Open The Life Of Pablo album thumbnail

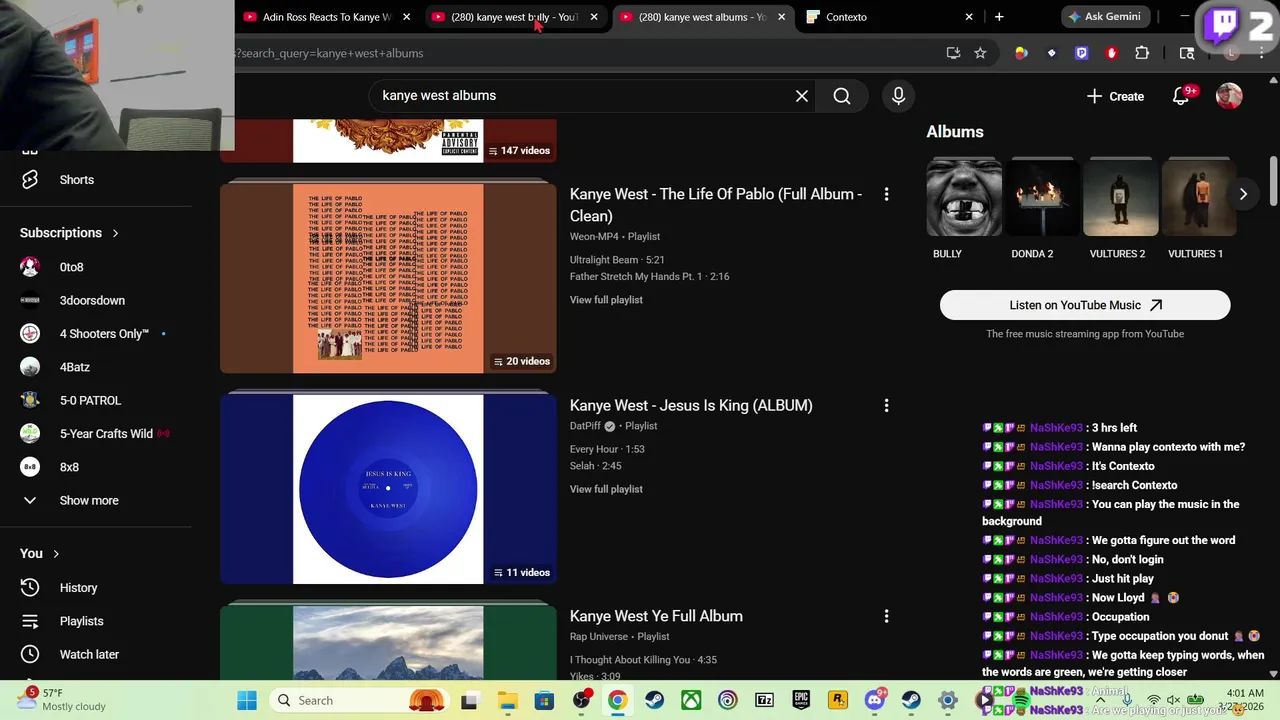388,277
